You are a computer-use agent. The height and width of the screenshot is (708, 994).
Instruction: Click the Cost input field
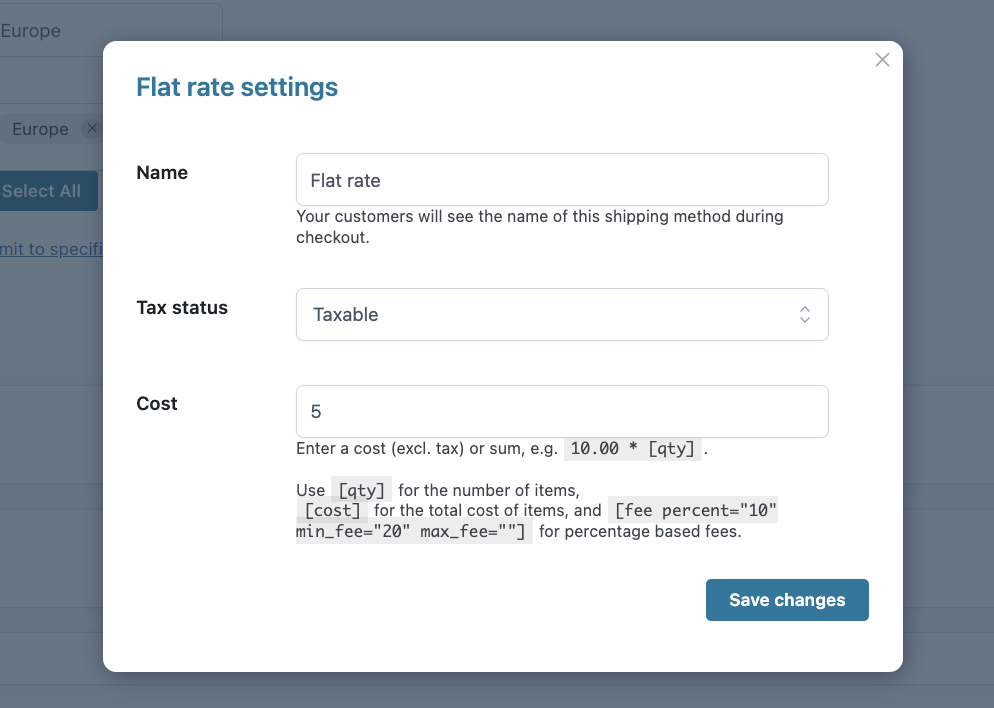(x=562, y=411)
